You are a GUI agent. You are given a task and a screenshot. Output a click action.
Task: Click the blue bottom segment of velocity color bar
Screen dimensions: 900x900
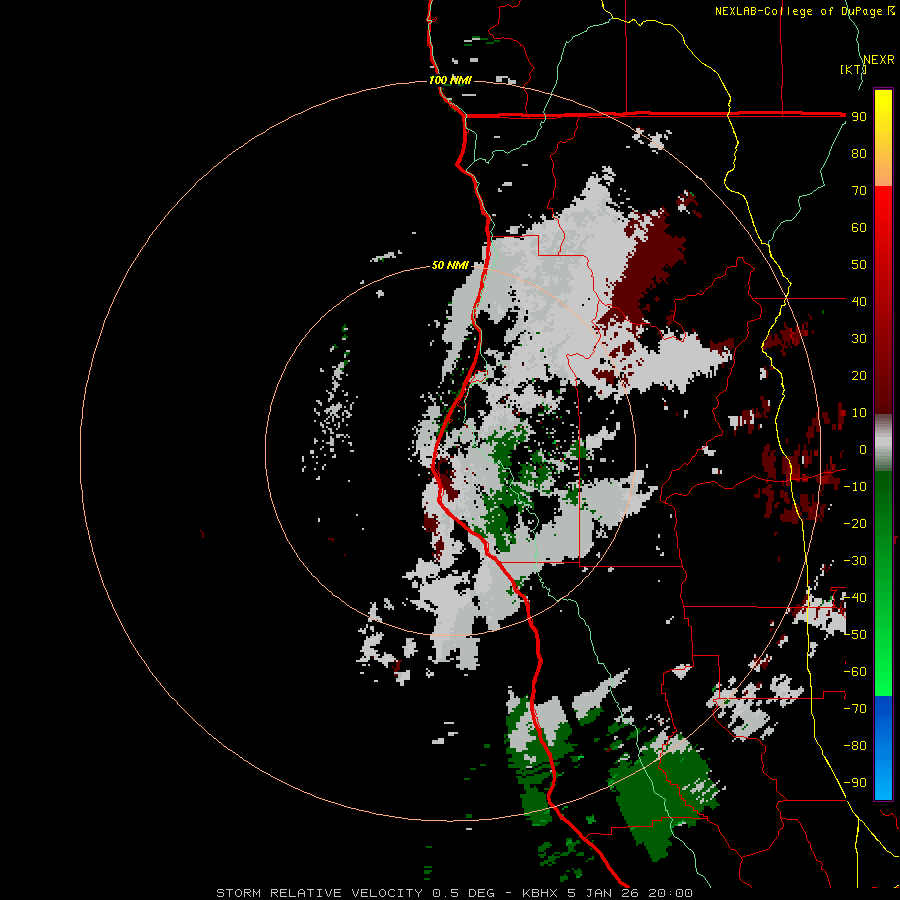pyautogui.click(x=883, y=748)
